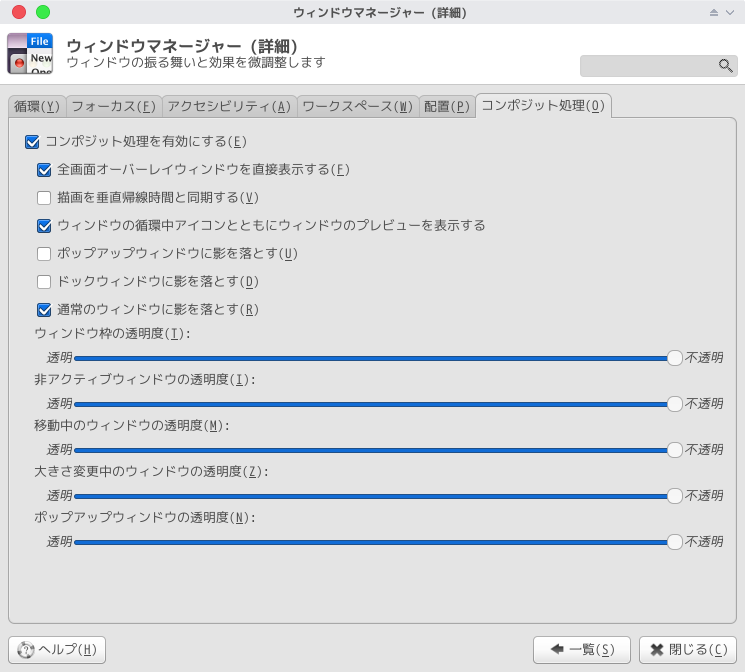
Task: Switch to the 循環 tab
Action: (x=37, y=106)
